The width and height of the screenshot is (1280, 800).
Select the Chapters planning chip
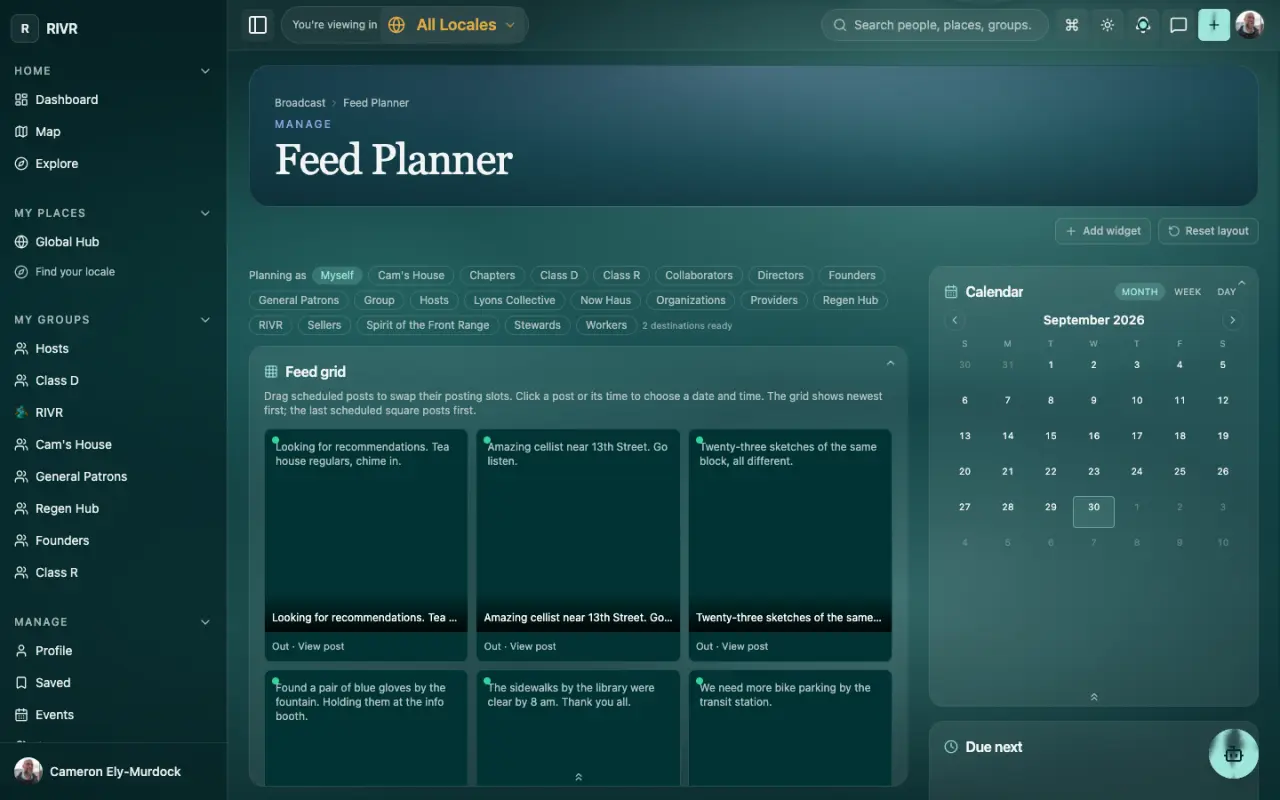492,275
